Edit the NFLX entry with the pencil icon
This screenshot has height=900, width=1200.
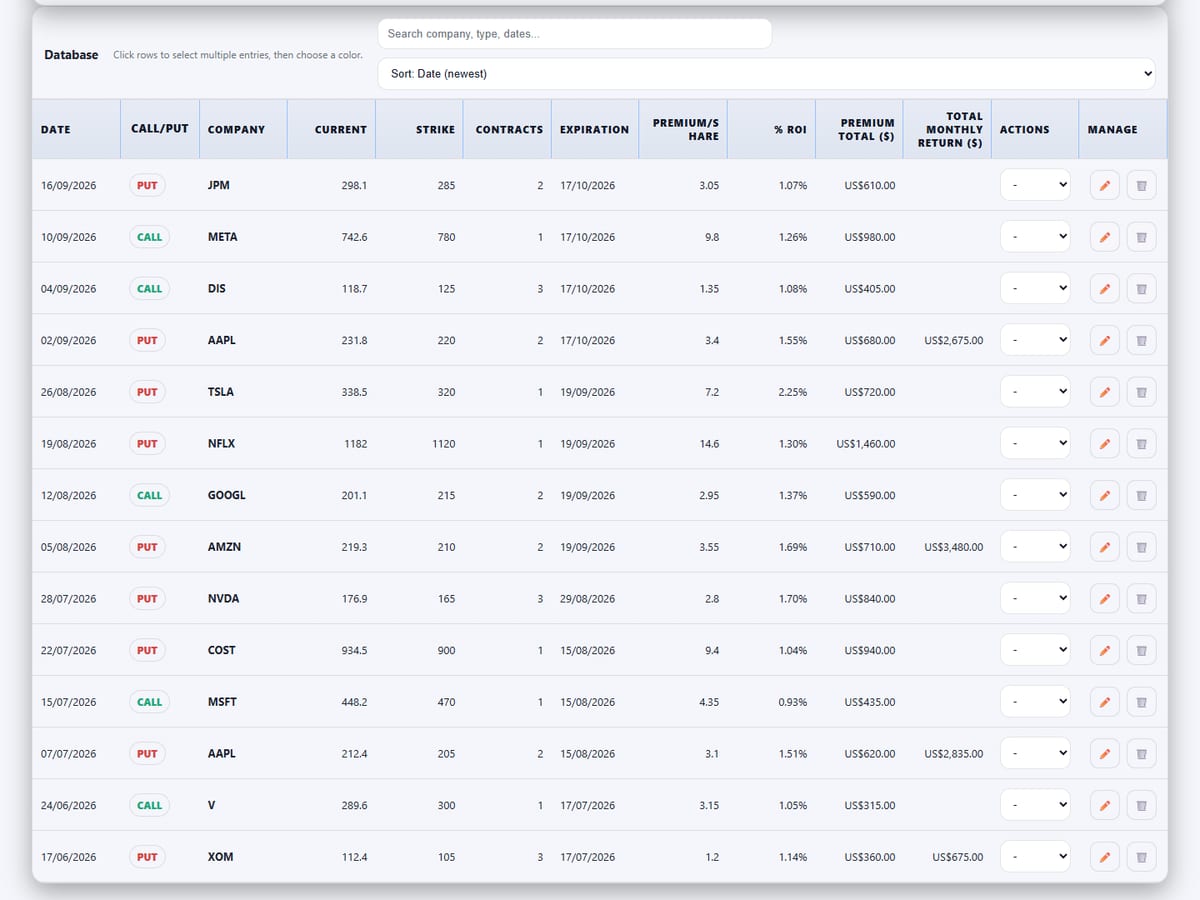click(x=1104, y=444)
